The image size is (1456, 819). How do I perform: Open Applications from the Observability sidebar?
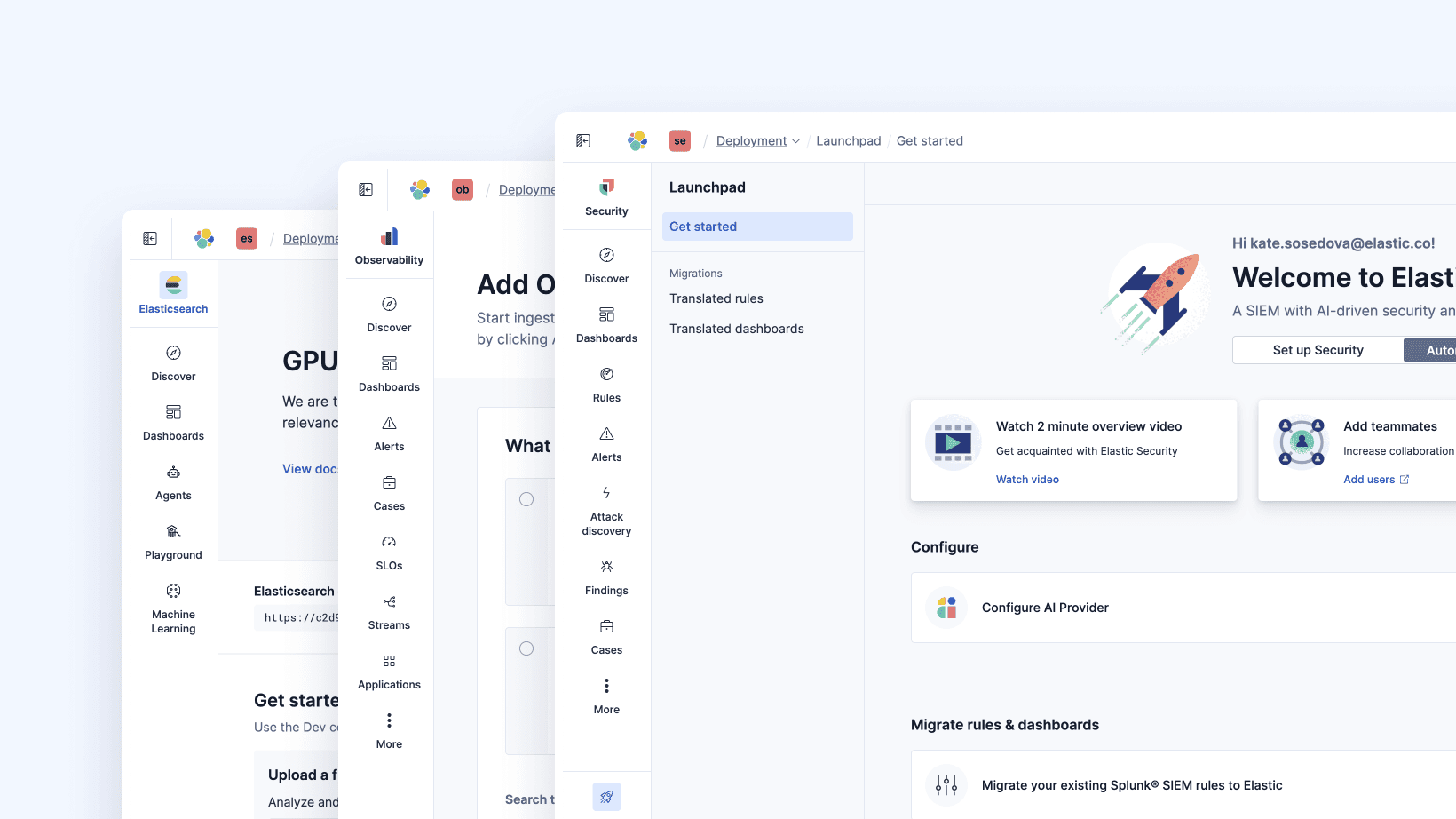coord(389,671)
